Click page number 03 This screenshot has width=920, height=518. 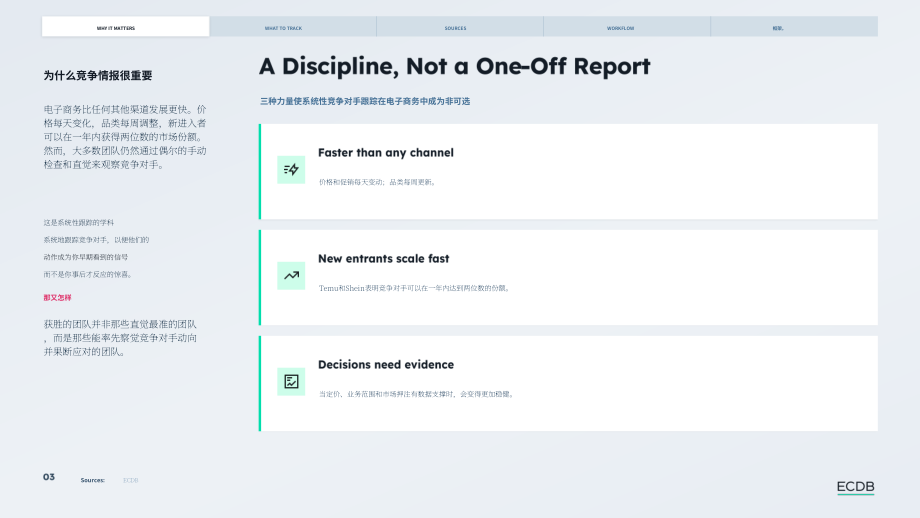[49, 477]
